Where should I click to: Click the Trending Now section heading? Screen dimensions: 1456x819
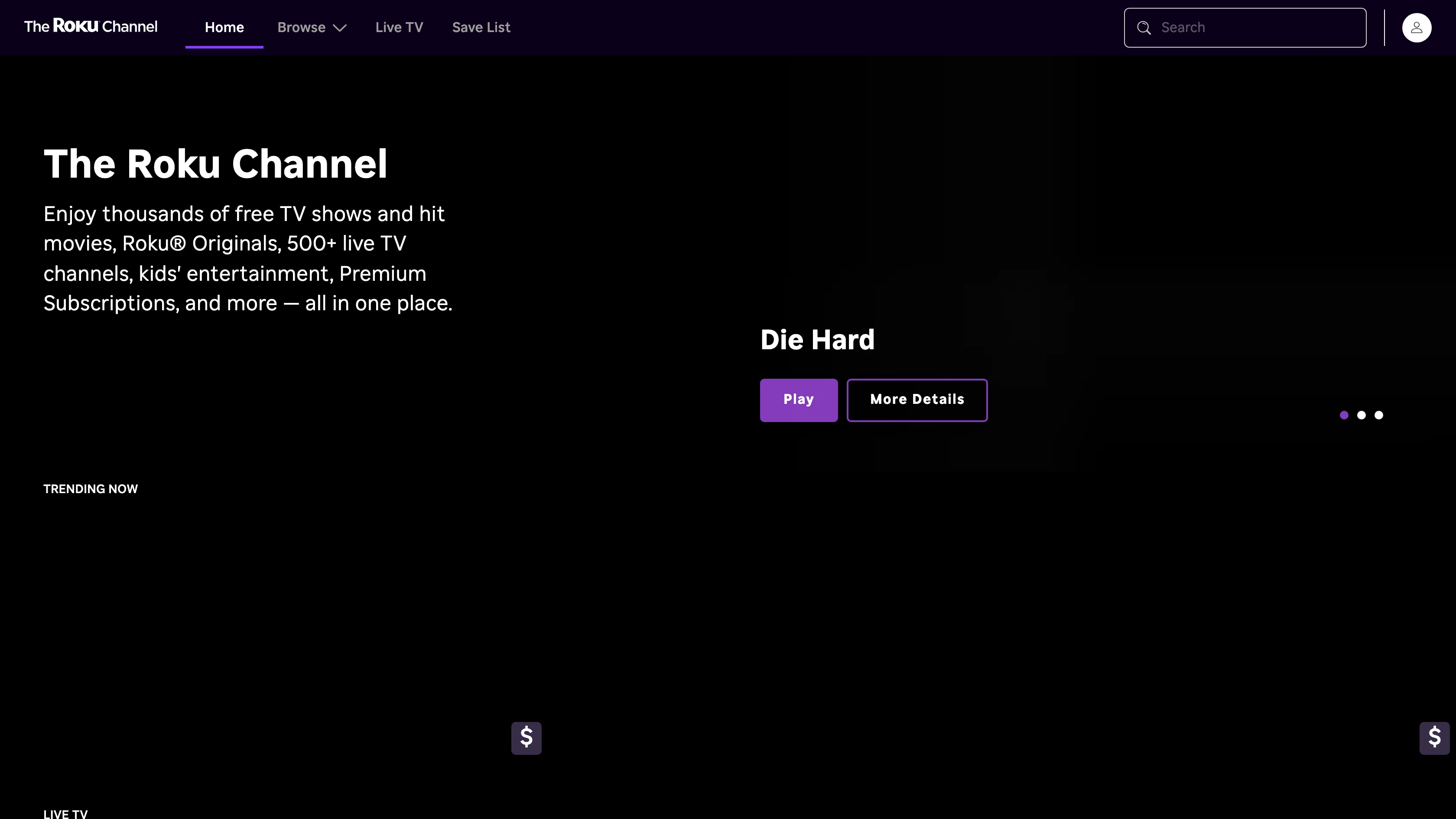click(91, 489)
